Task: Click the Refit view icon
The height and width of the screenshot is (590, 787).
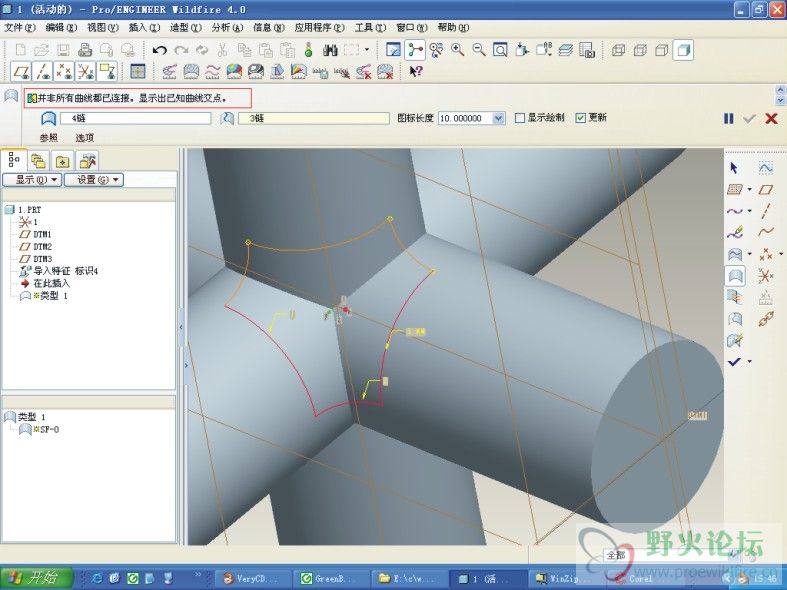Action: tap(500, 50)
